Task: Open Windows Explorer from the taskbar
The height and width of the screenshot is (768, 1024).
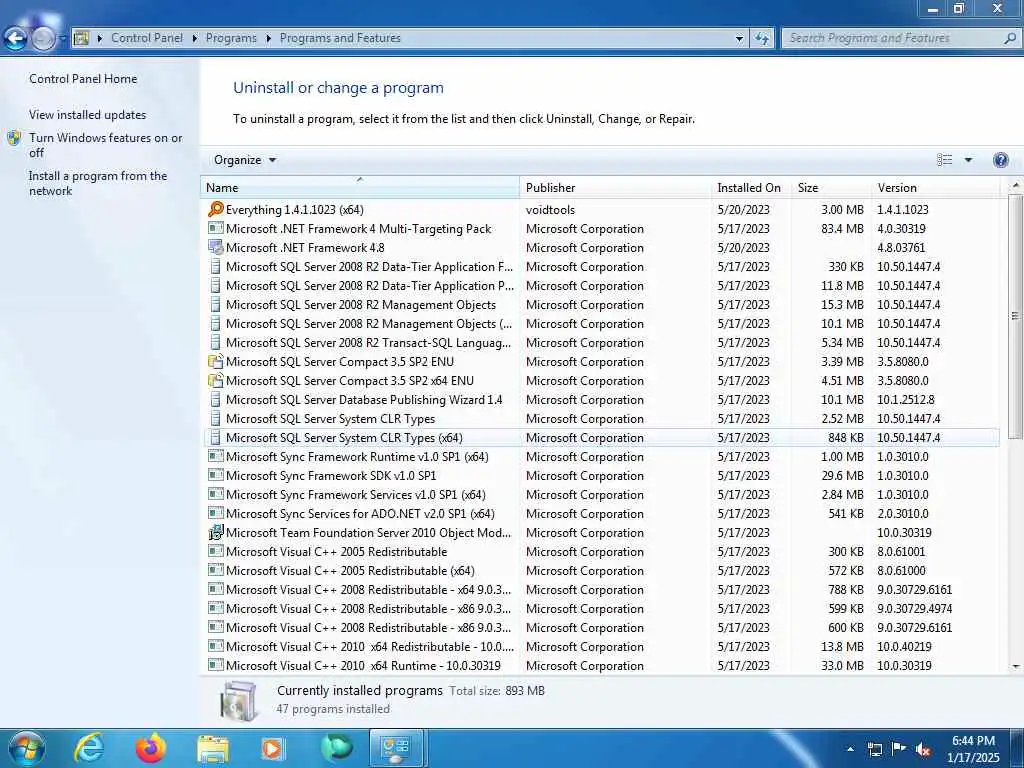Action: tap(213, 749)
